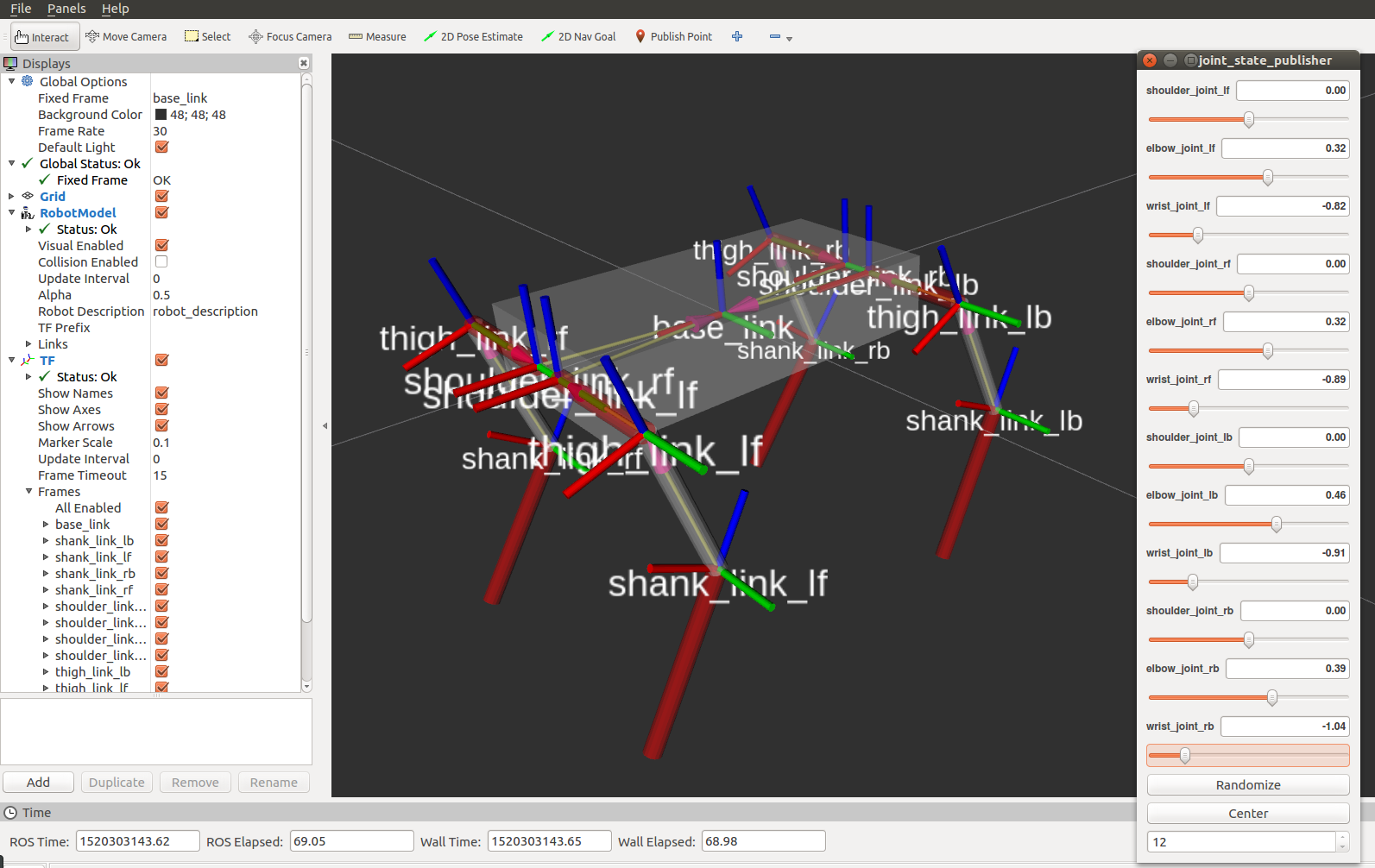The width and height of the screenshot is (1375, 868).
Task: Collapse the left panel with arrow handle
Action: 325,425
